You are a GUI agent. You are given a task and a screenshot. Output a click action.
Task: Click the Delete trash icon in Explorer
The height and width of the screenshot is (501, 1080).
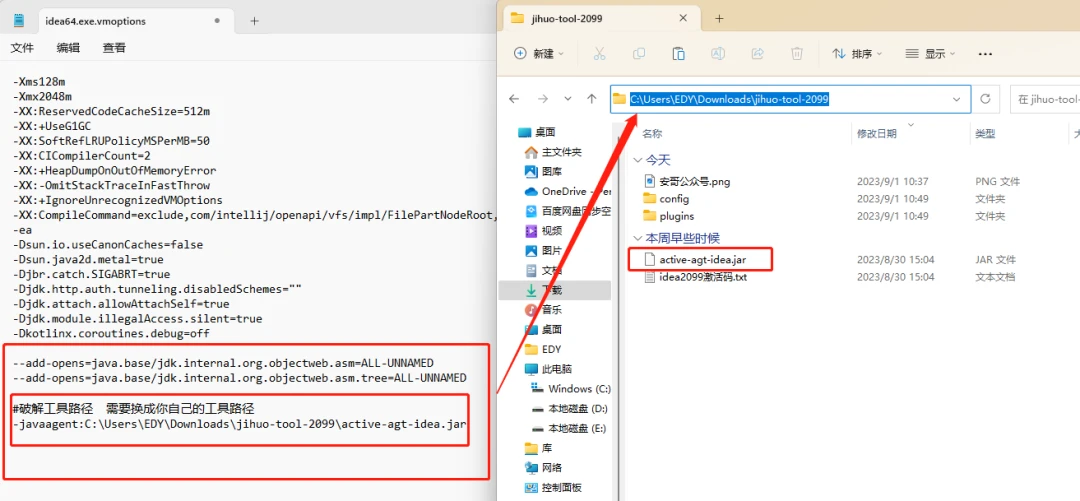[797, 54]
